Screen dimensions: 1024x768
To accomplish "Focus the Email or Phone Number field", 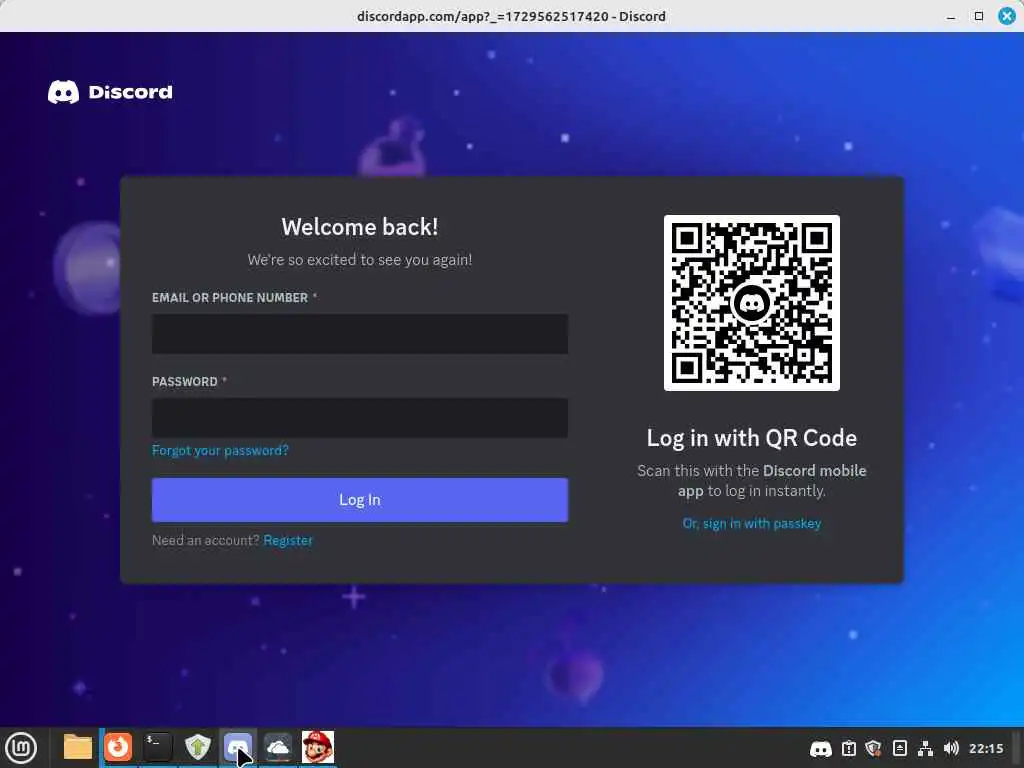I will click(360, 334).
